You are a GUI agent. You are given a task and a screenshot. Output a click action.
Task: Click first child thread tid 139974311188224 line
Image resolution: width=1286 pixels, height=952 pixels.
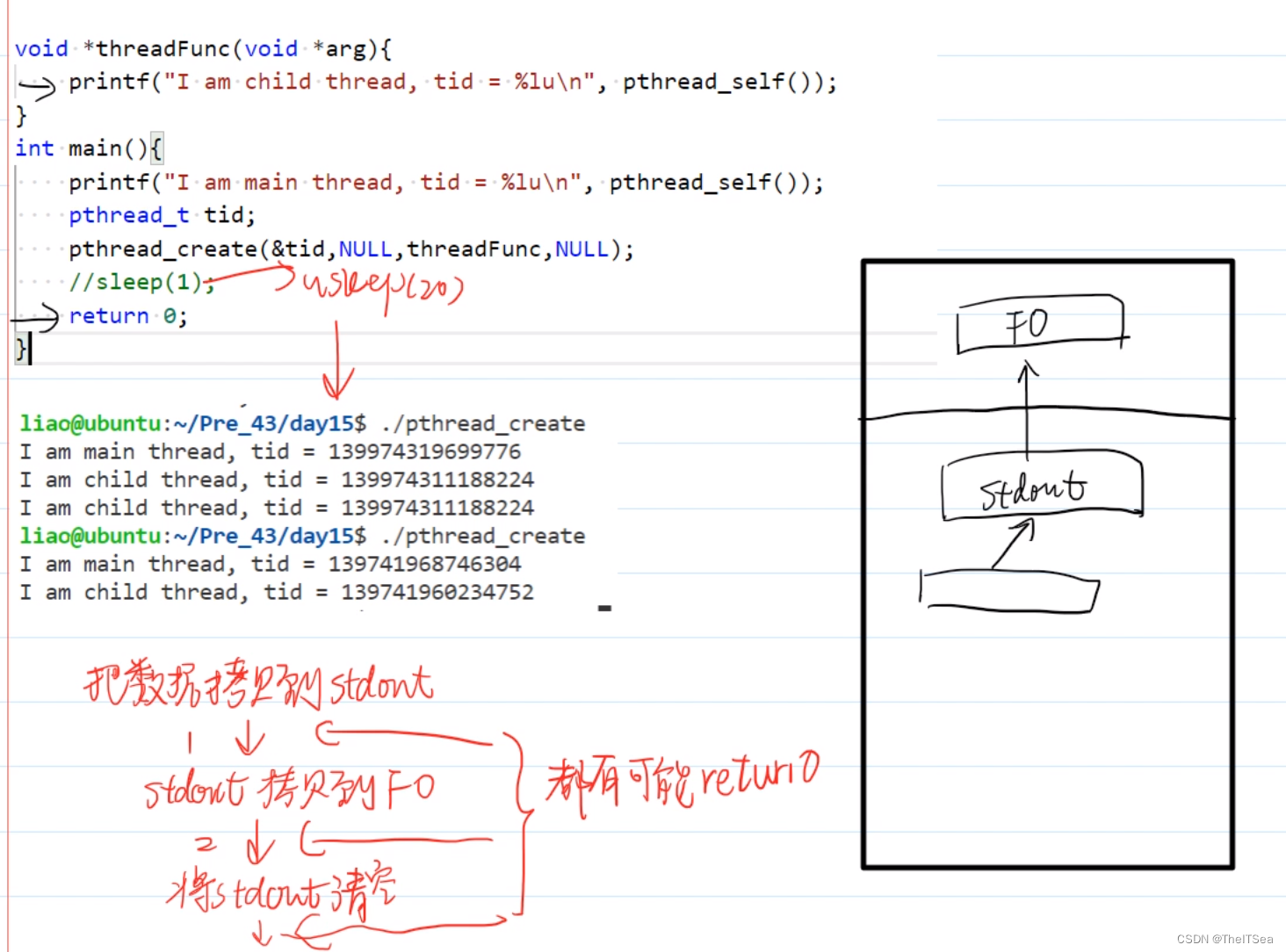[x=277, y=480]
